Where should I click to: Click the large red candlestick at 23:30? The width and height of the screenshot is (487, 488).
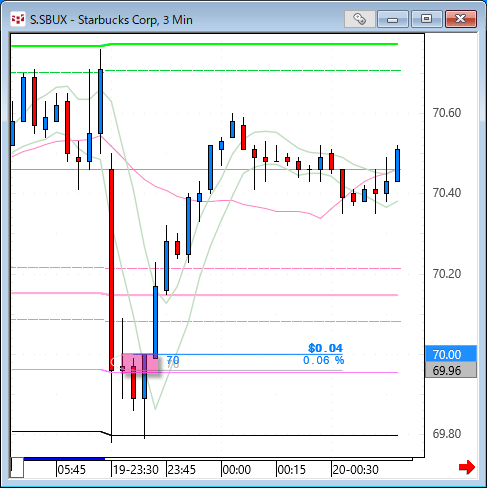[x=112, y=270]
